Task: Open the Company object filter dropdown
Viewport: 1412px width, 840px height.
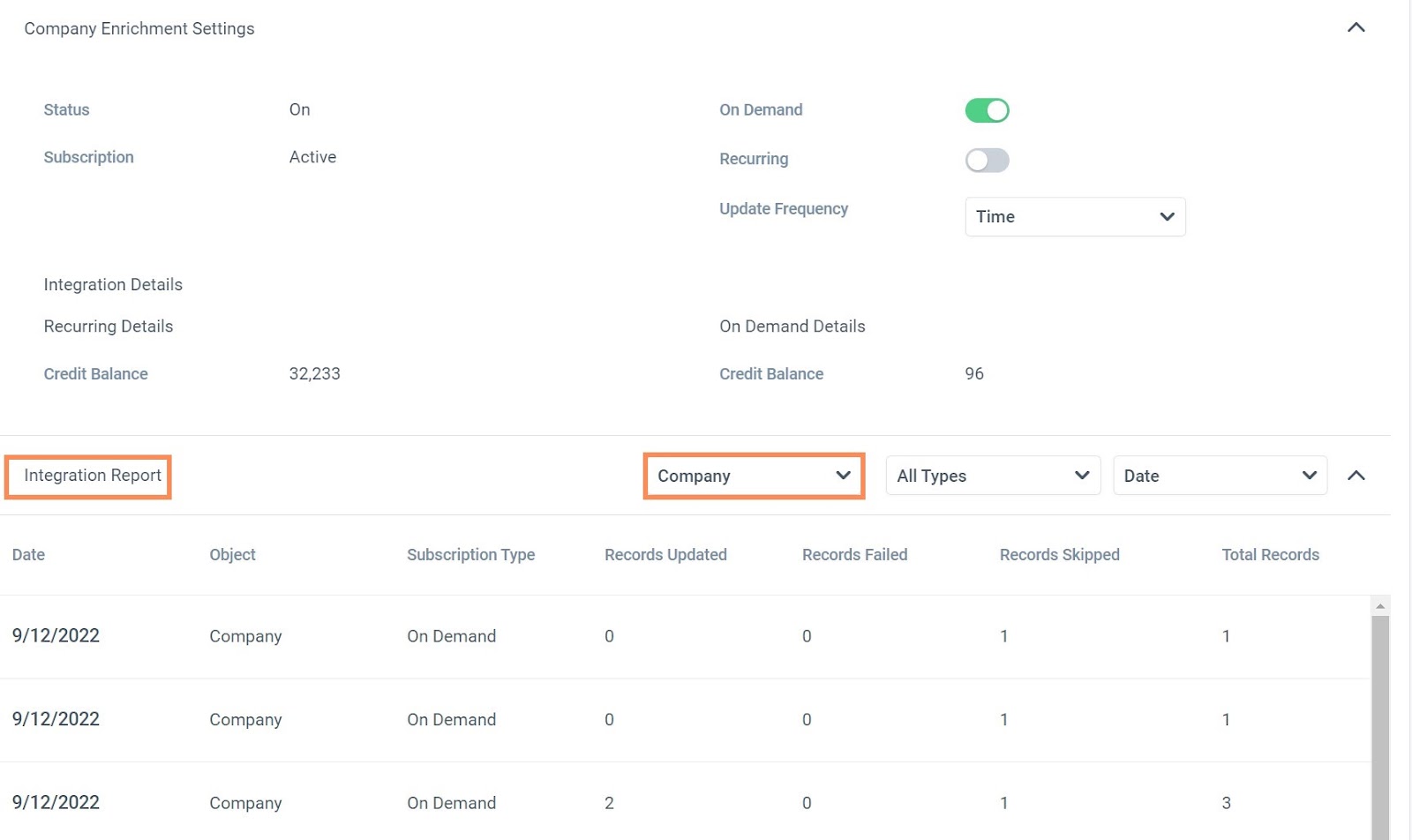Action: coord(754,476)
